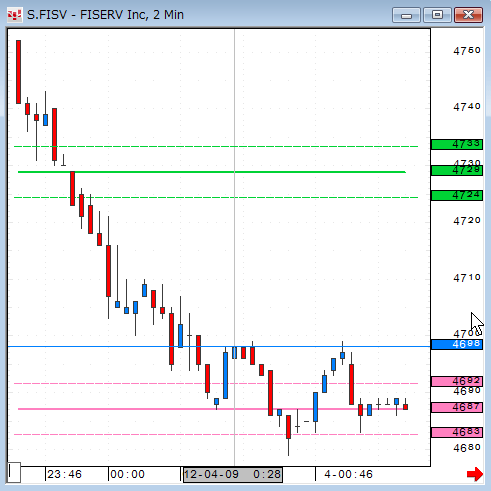Select the pink 4687 price label

(457, 407)
